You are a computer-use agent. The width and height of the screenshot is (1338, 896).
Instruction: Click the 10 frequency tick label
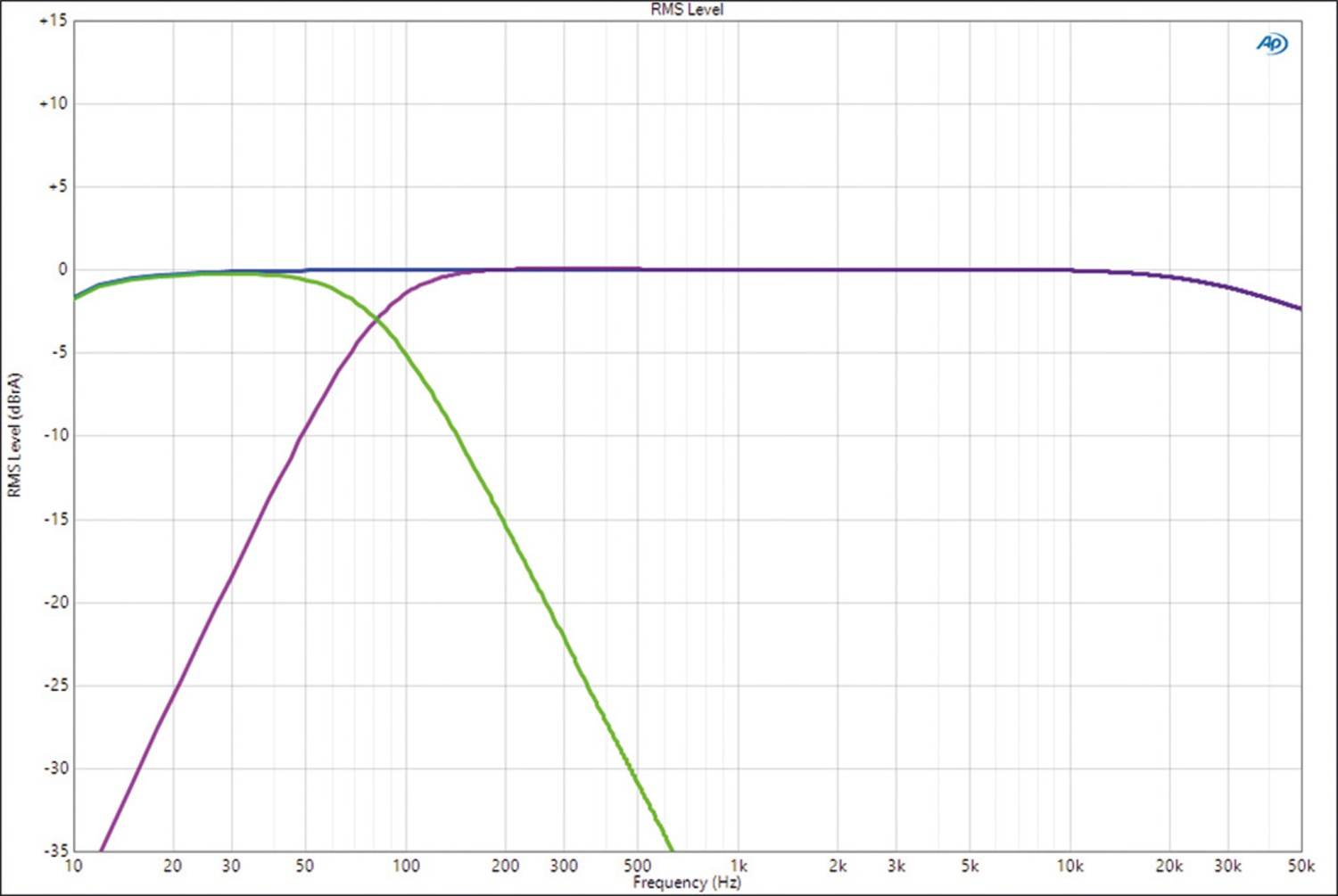[73, 866]
